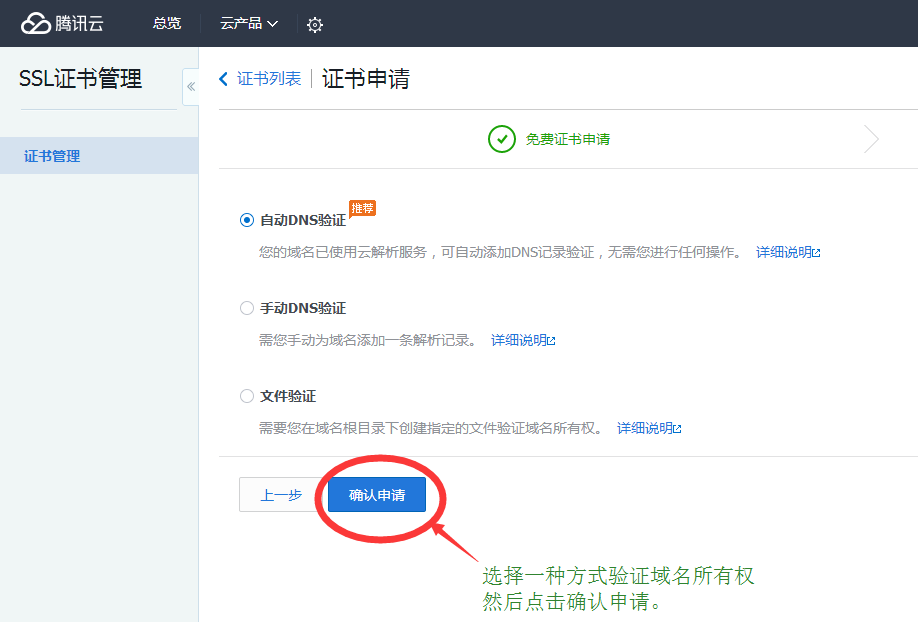Open 详细说明 link for 自动DNS验证
Screen dimensions: 918x622
coord(787,252)
